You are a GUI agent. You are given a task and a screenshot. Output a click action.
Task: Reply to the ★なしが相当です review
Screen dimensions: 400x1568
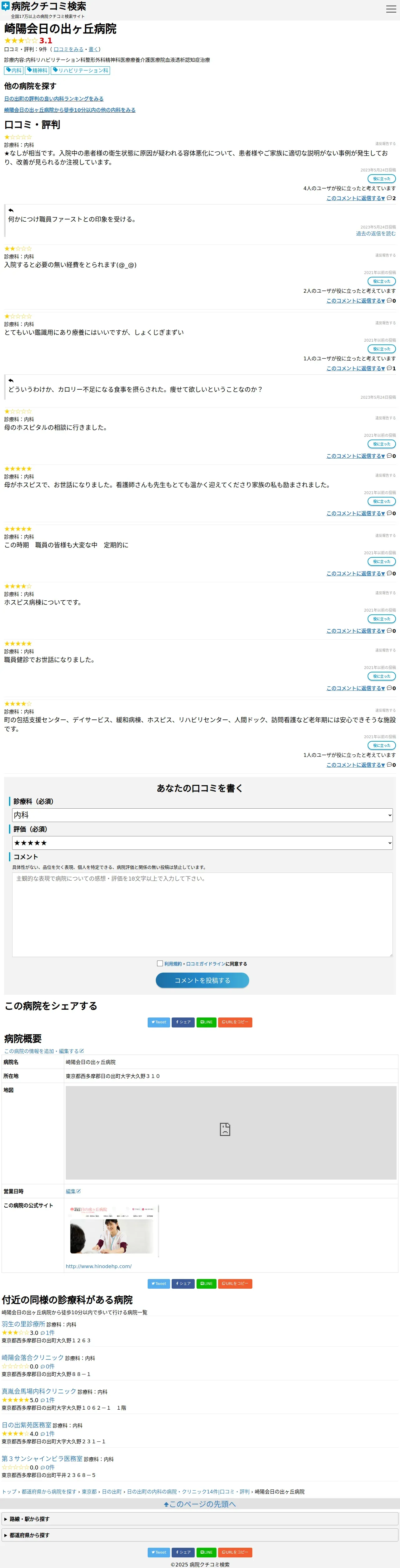click(x=356, y=199)
